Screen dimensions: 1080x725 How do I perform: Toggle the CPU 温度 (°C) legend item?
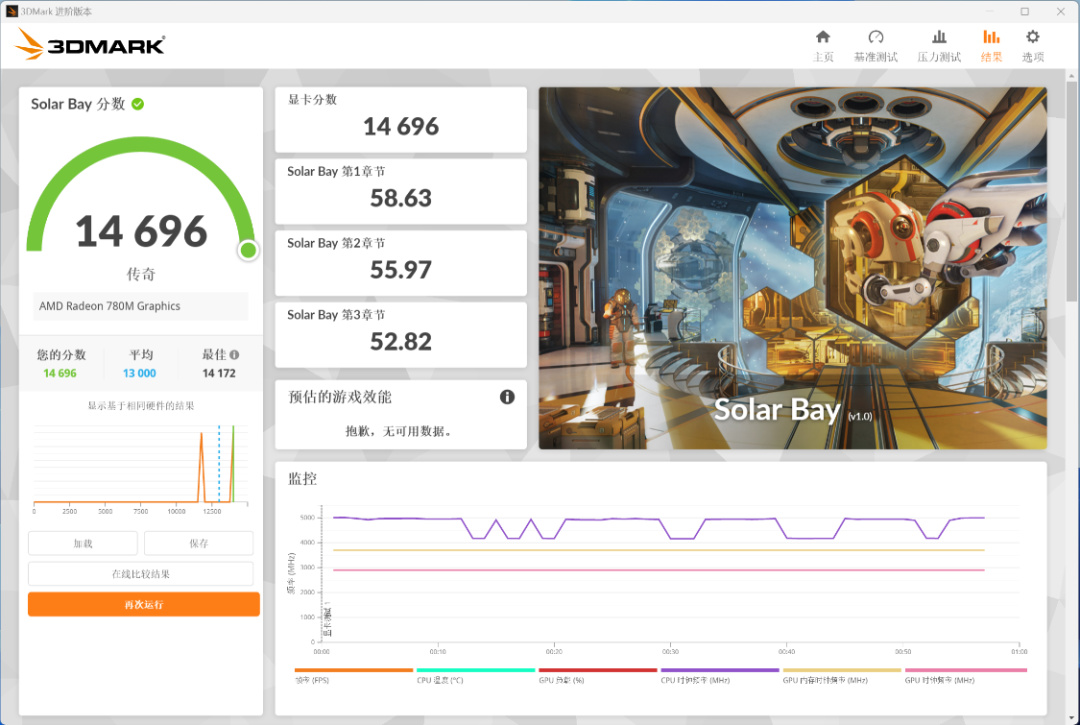click(475, 675)
